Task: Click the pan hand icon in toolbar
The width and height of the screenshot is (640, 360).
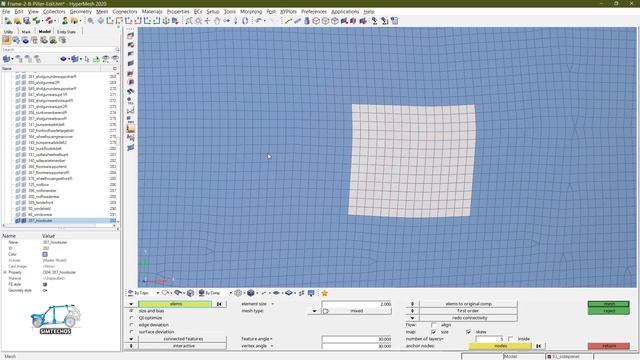Action: click(x=217, y=20)
